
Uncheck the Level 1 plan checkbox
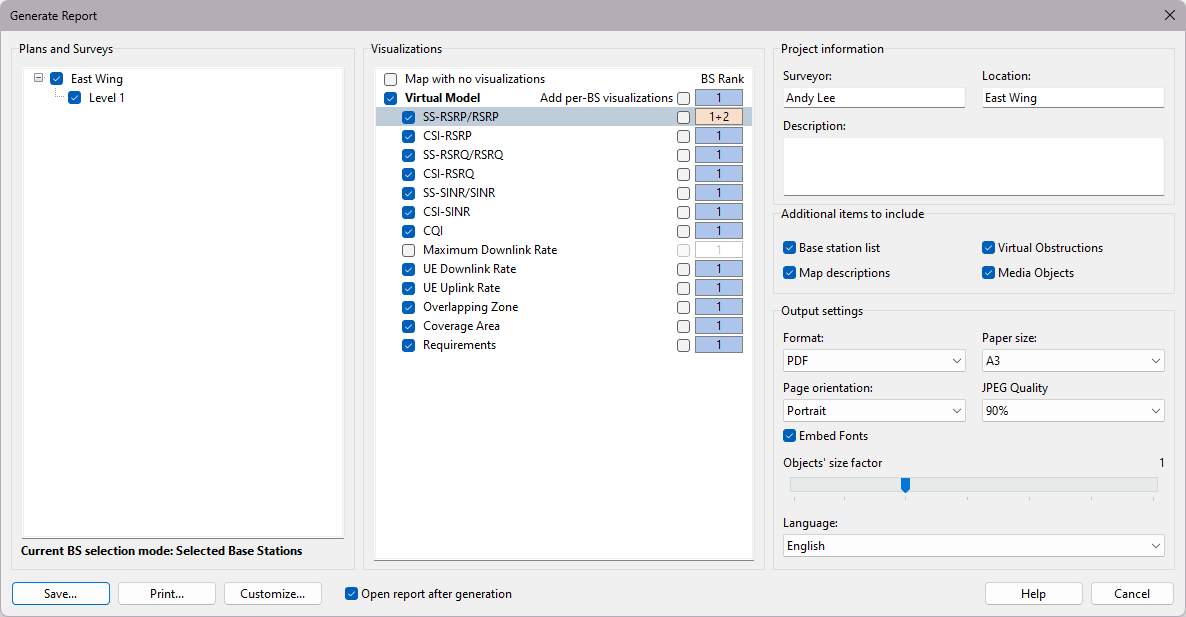(x=75, y=98)
